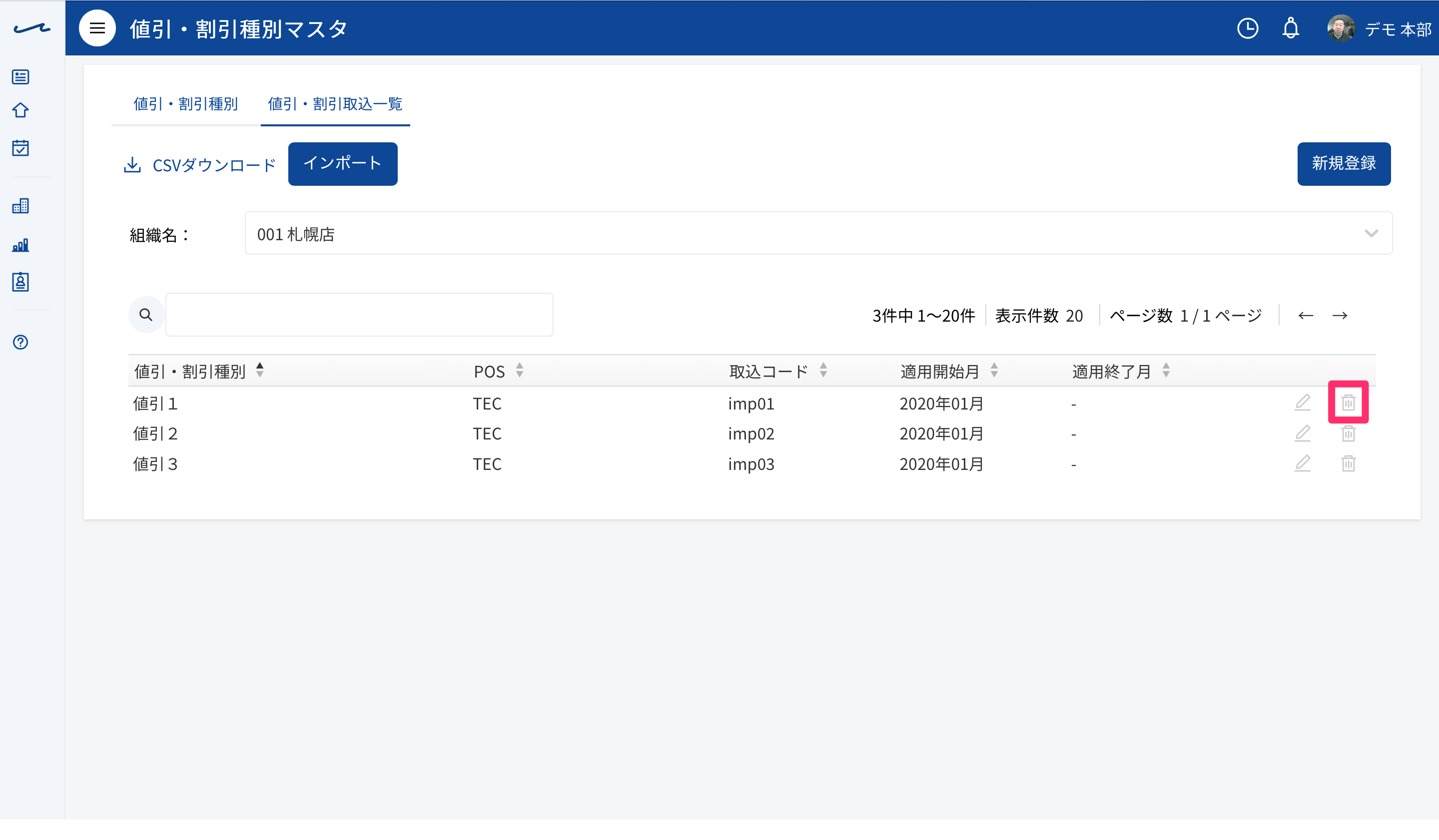Open notifications bell icon

point(1291,28)
